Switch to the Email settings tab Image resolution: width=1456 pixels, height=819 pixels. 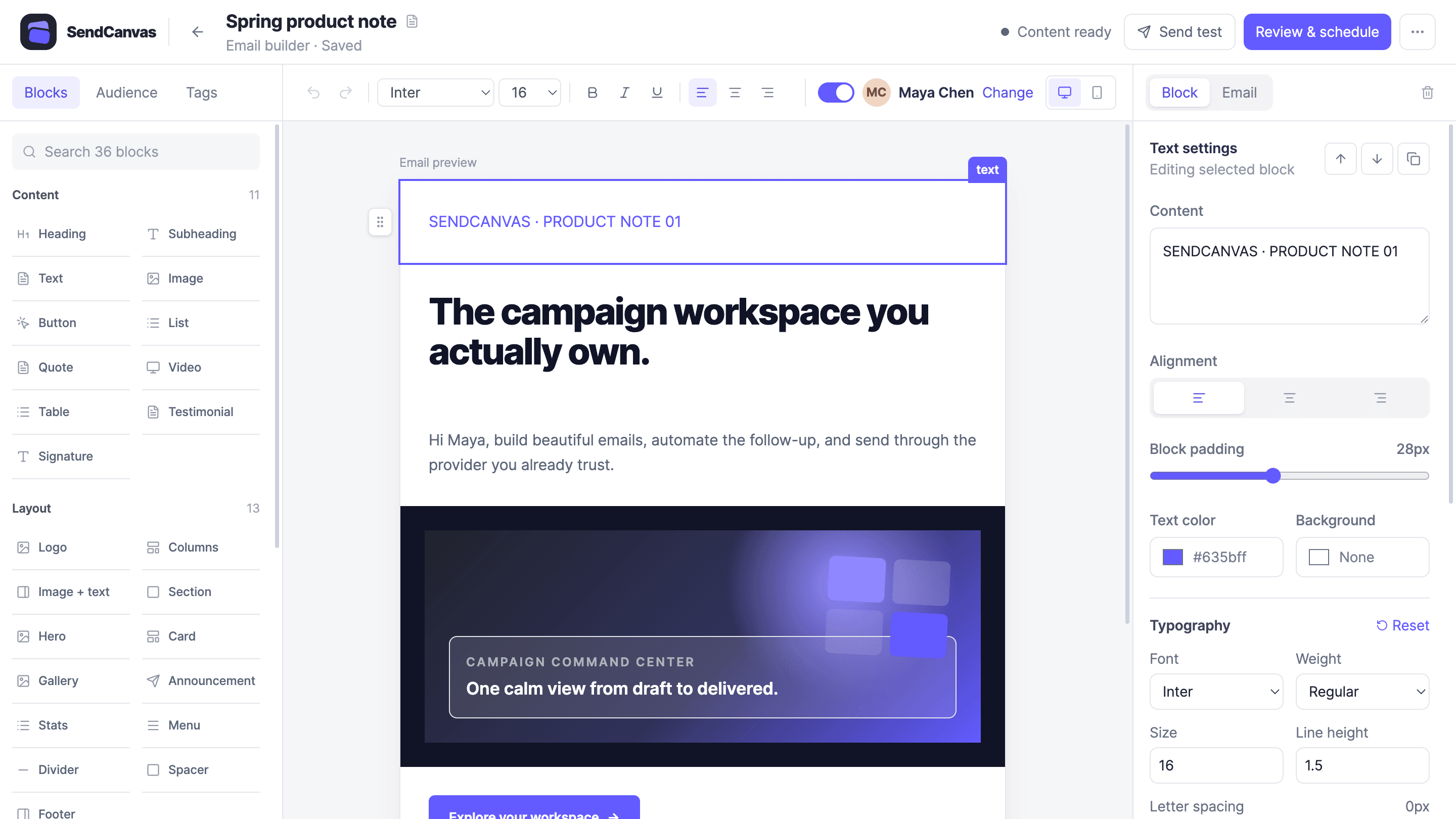1239,92
